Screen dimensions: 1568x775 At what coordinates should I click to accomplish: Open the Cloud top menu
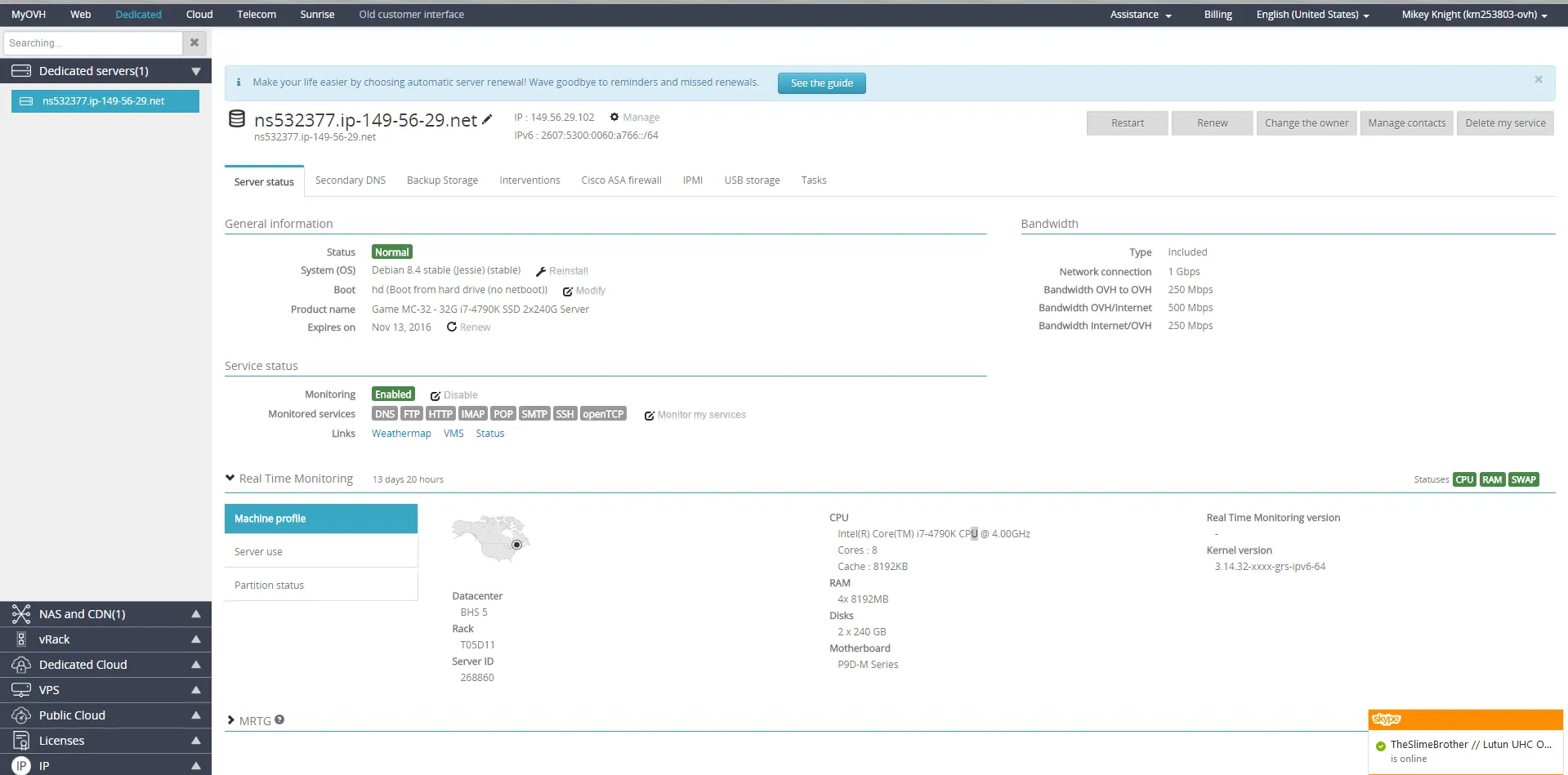pyautogui.click(x=199, y=15)
